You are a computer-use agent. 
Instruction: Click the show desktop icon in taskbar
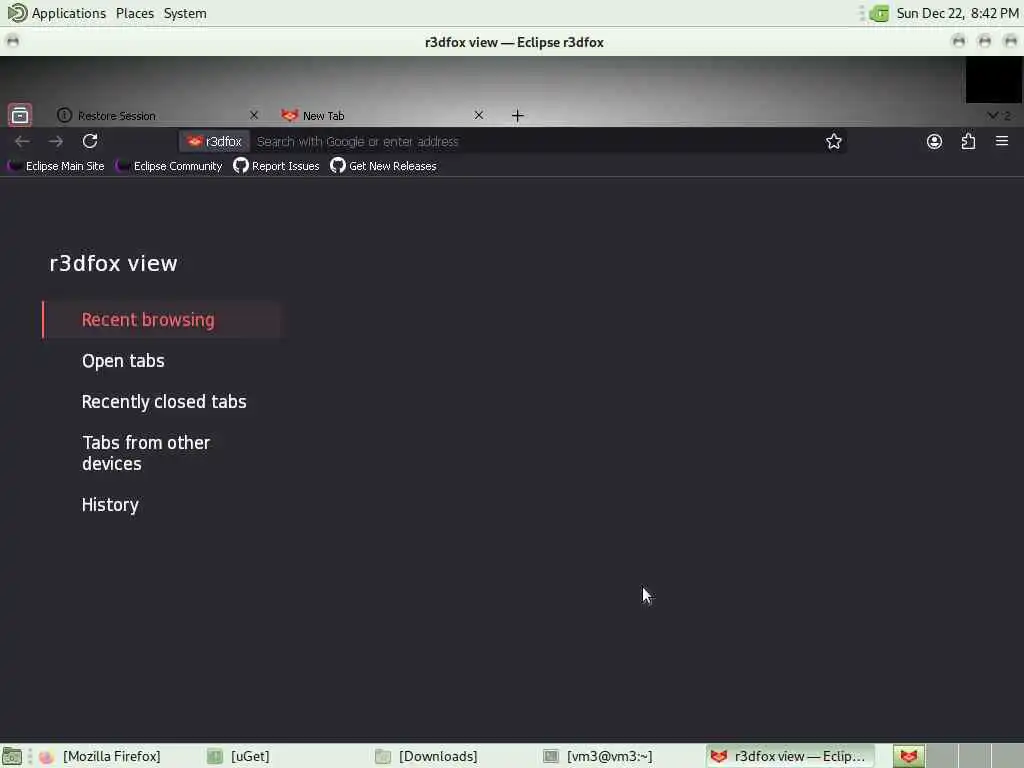(x=12, y=756)
